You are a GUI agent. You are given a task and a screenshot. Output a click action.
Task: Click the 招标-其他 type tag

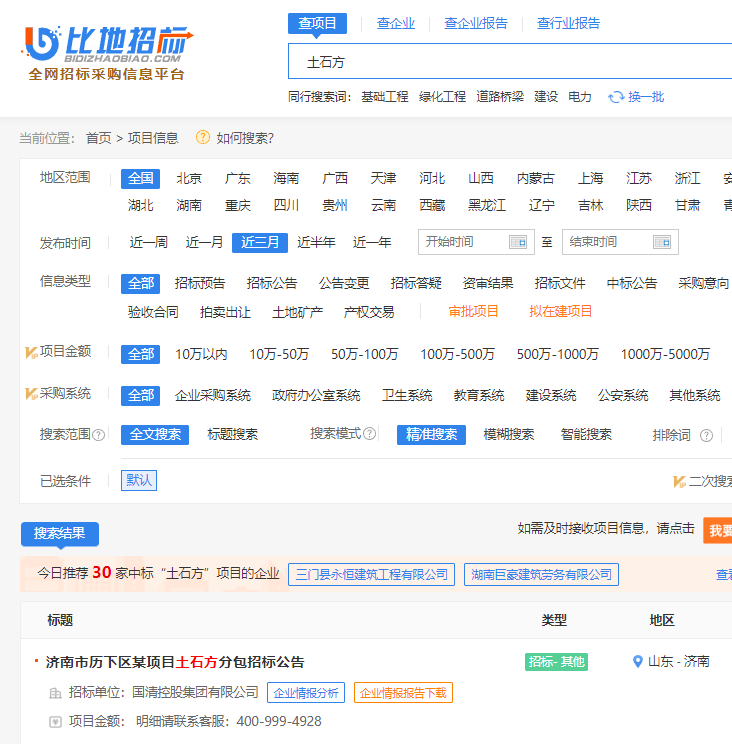(x=556, y=662)
